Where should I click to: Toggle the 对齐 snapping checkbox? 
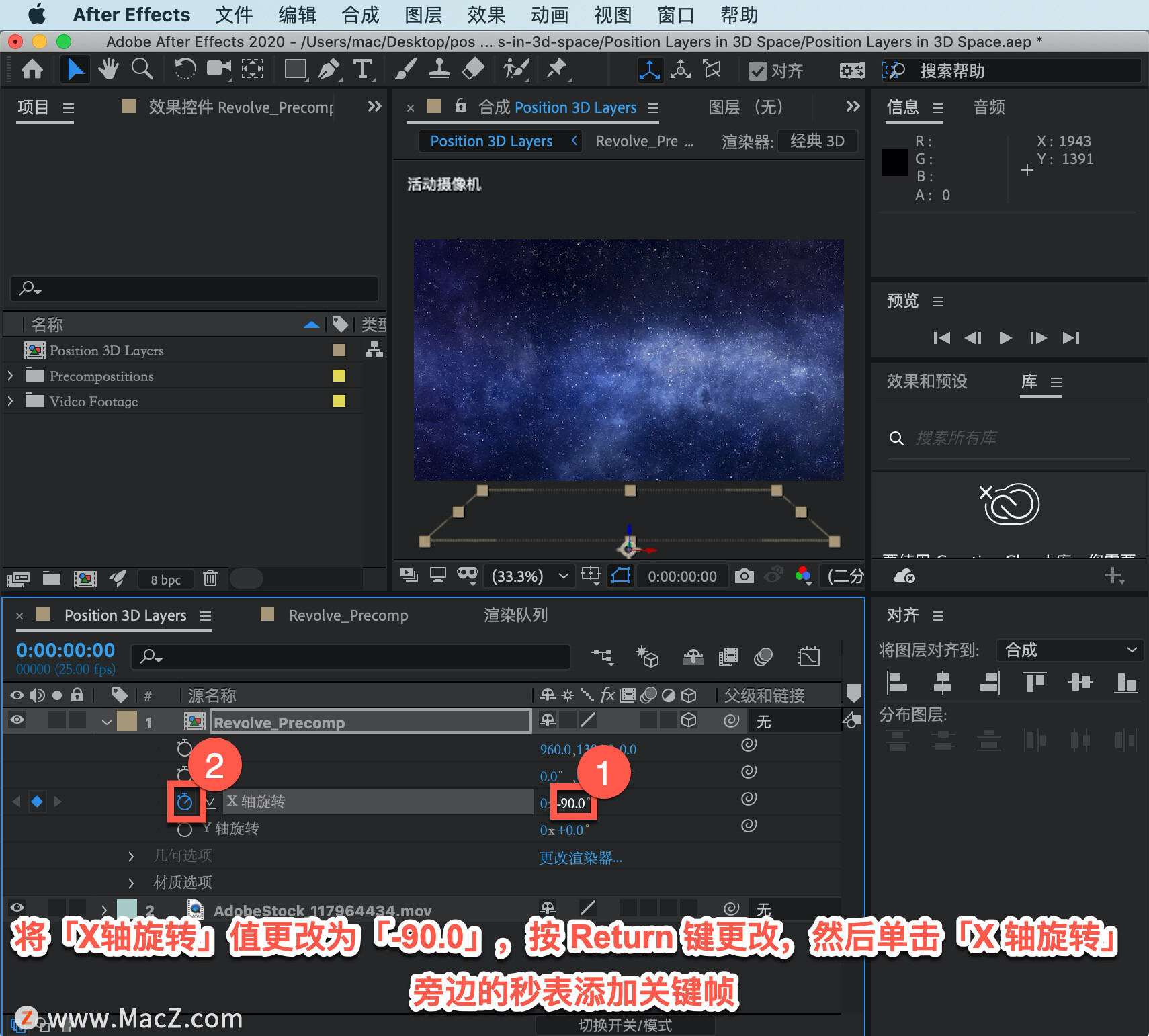(x=758, y=71)
